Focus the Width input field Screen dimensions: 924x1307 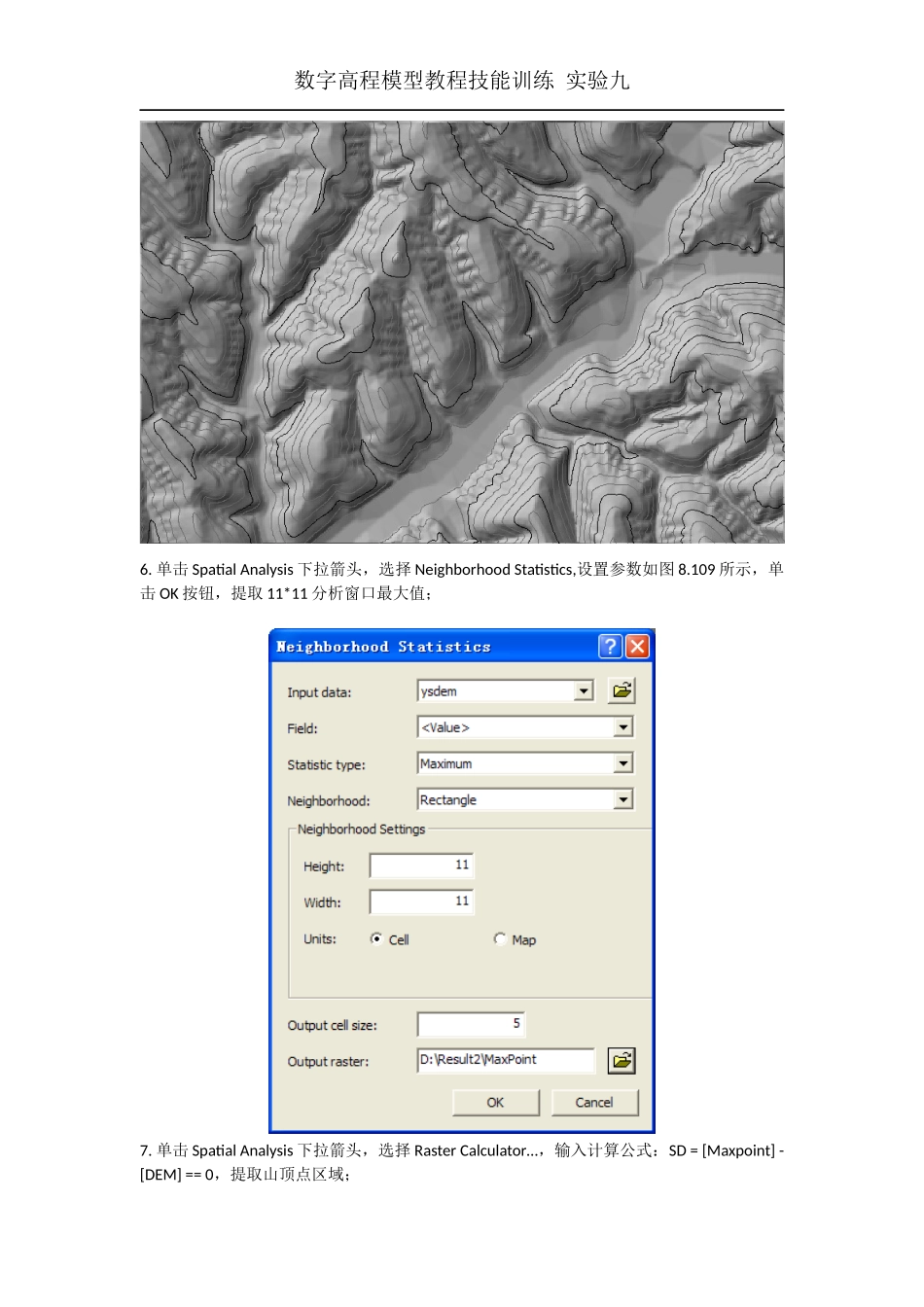421,901
